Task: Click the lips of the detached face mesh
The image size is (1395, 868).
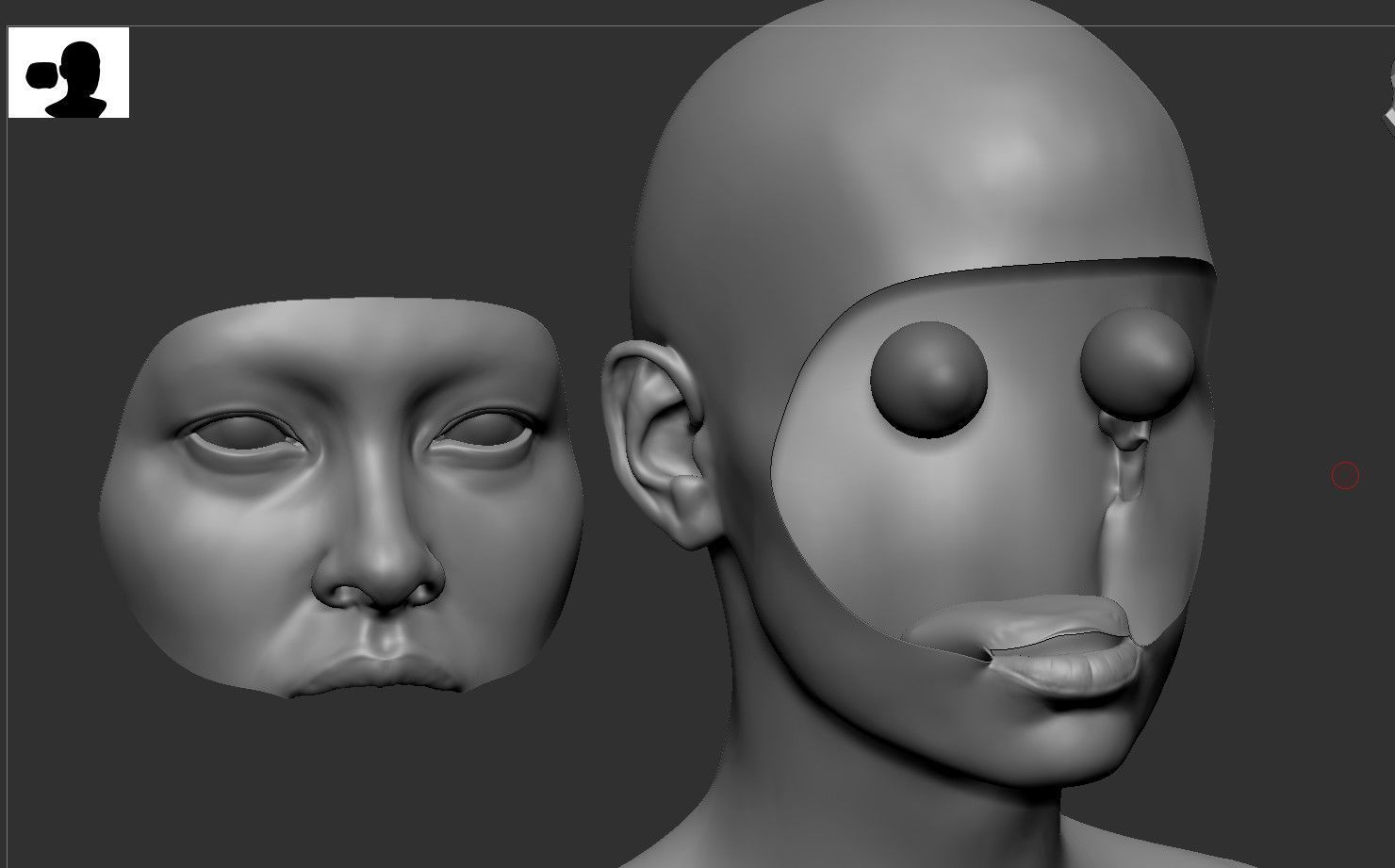Action: click(x=378, y=677)
